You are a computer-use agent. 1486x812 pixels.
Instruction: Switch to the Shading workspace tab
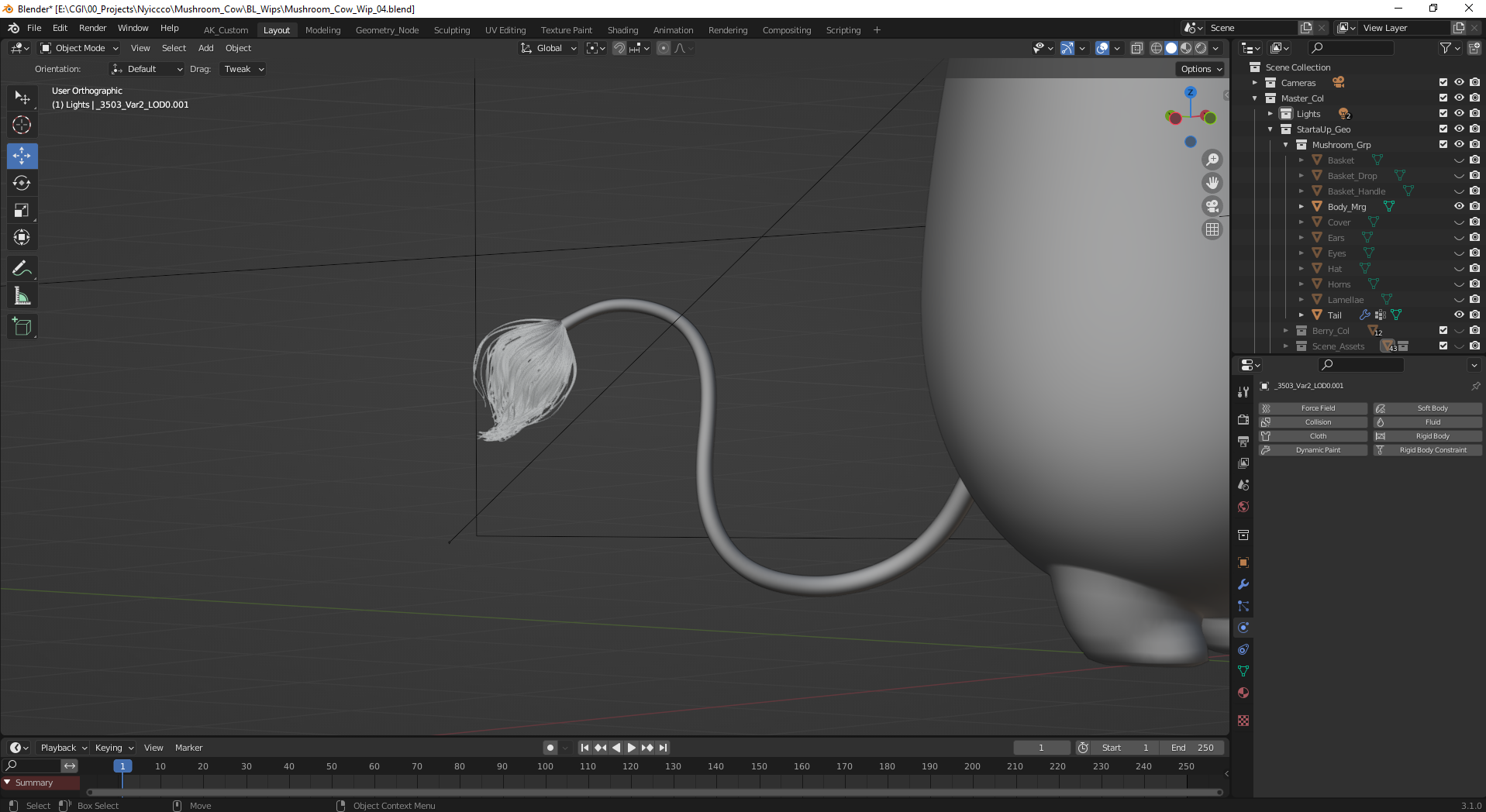pyautogui.click(x=622, y=30)
